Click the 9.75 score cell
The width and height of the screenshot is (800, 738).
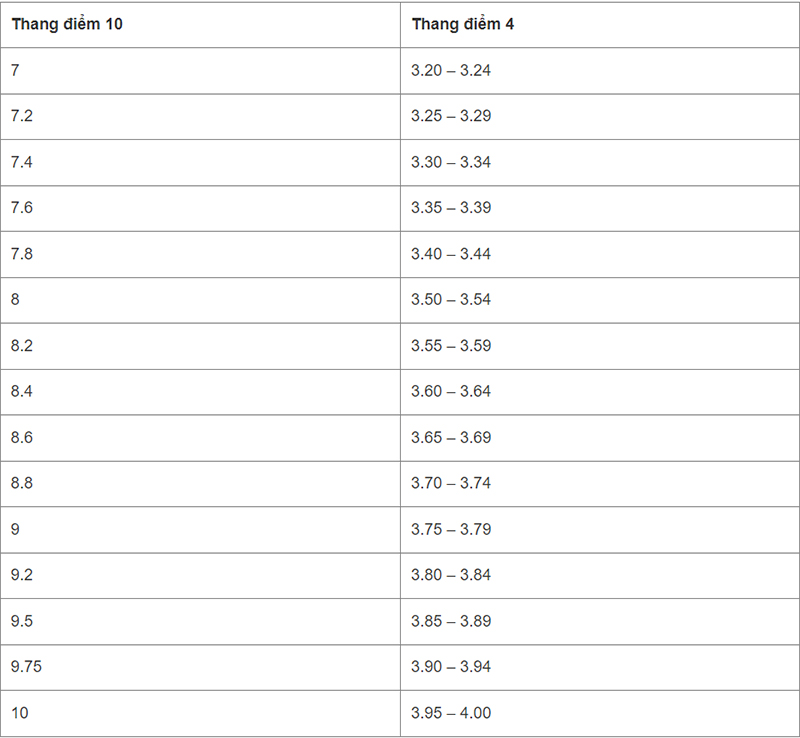coord(200,668)
